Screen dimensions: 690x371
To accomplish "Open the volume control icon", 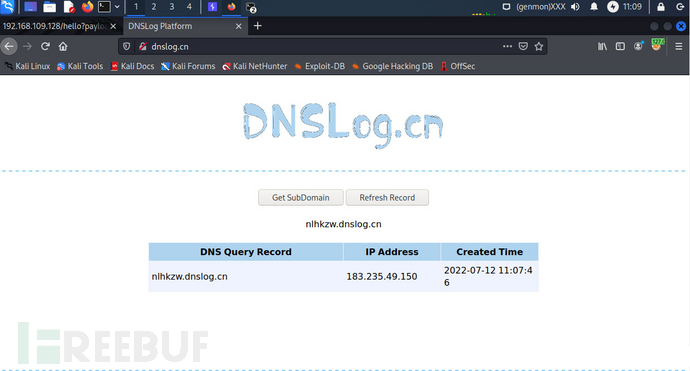I will [x=575, y=7].
